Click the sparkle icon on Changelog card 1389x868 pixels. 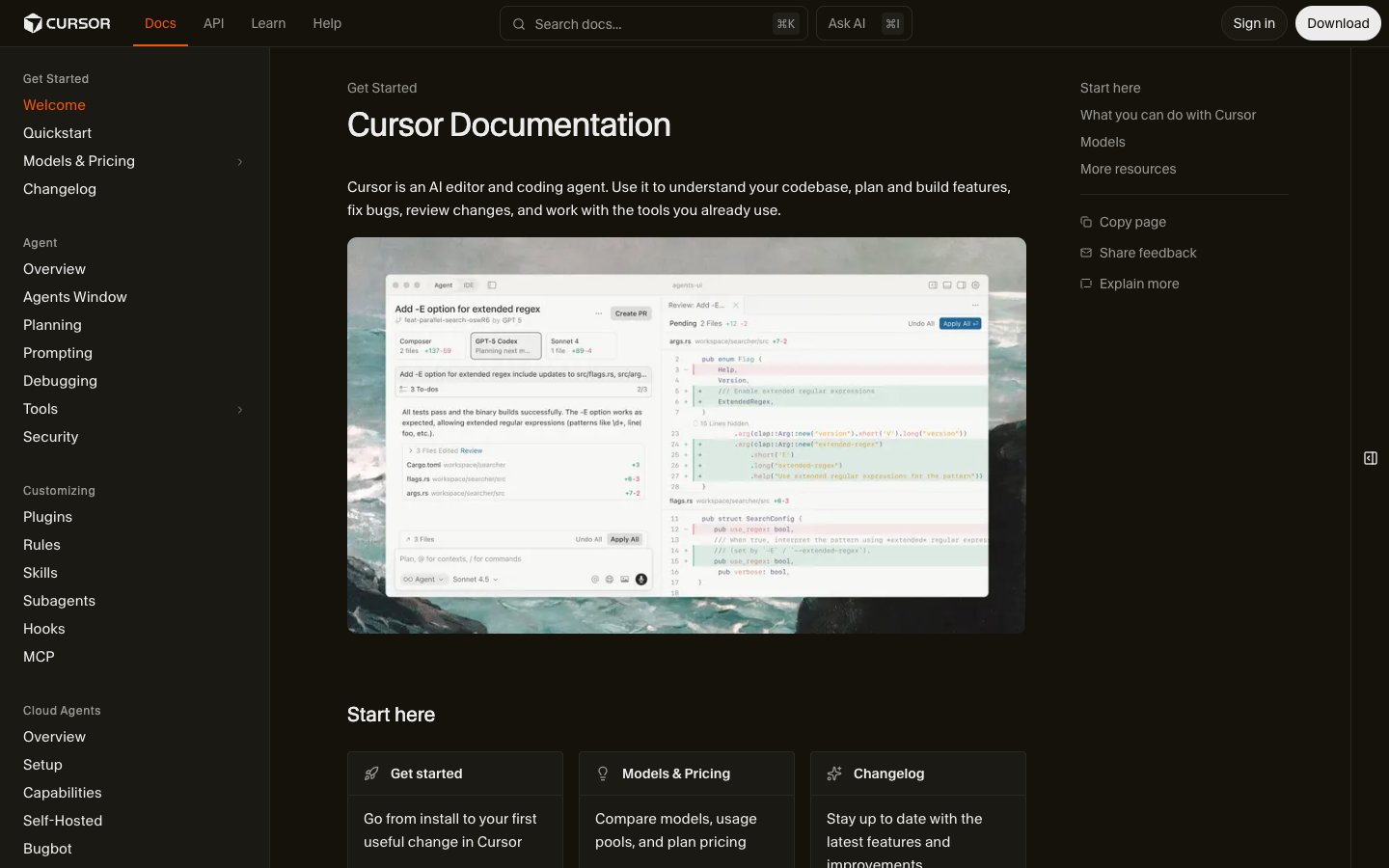click(834, 773)
